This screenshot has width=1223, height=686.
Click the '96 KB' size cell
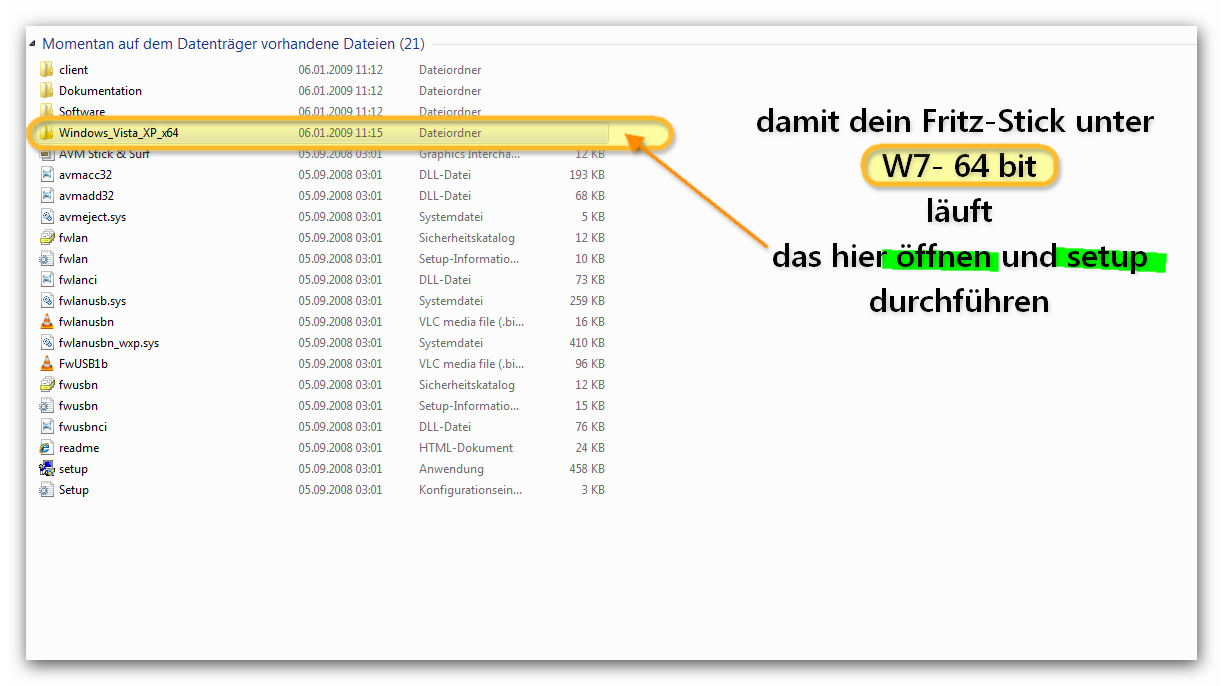(x=589, y=364)
